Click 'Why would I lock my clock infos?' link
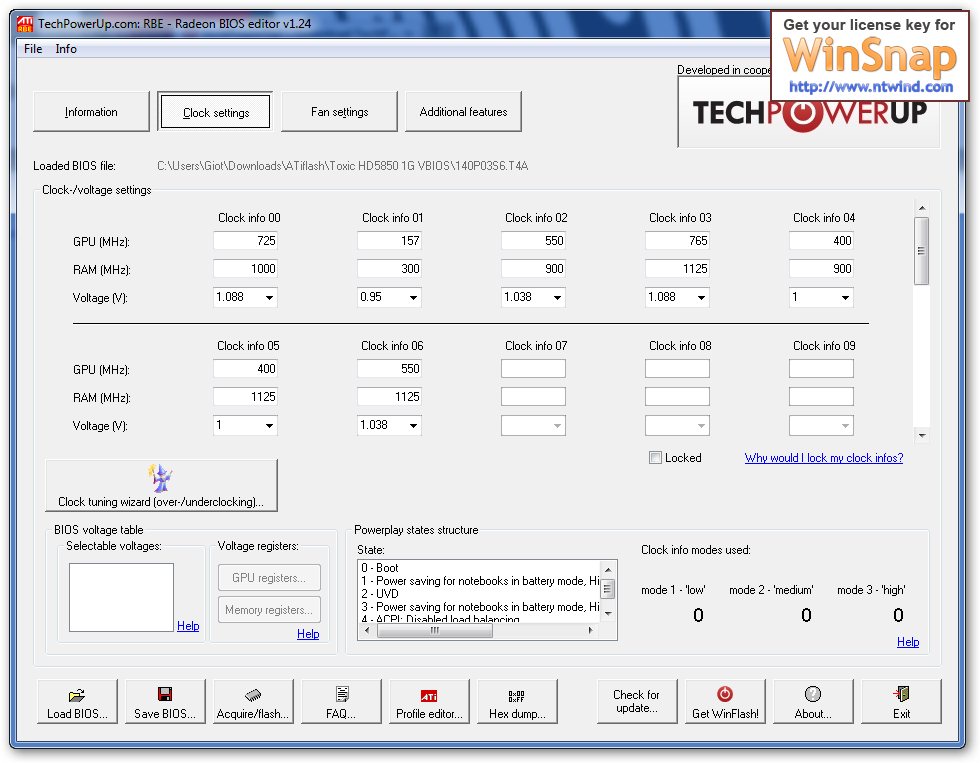 tap(824, 458)
